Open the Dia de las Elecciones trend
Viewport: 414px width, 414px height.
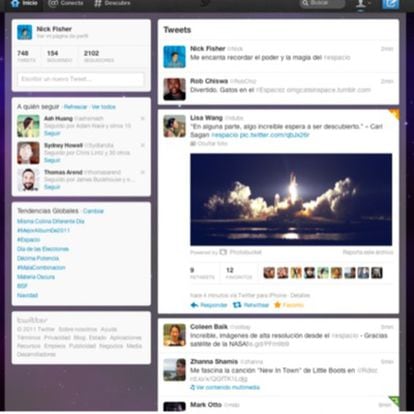coord(43,249)
